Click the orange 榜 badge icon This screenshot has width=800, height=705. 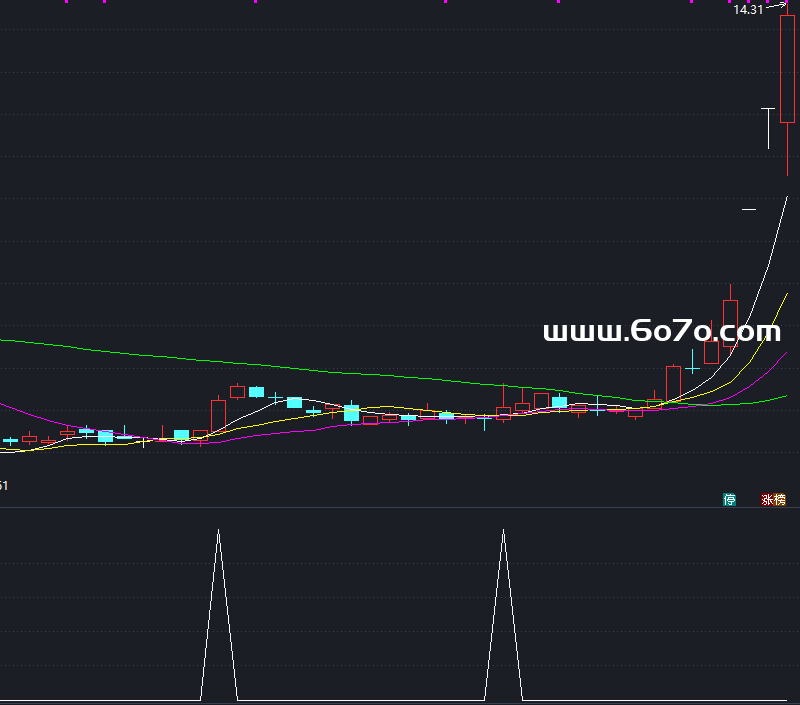click(x=779, y=499)
